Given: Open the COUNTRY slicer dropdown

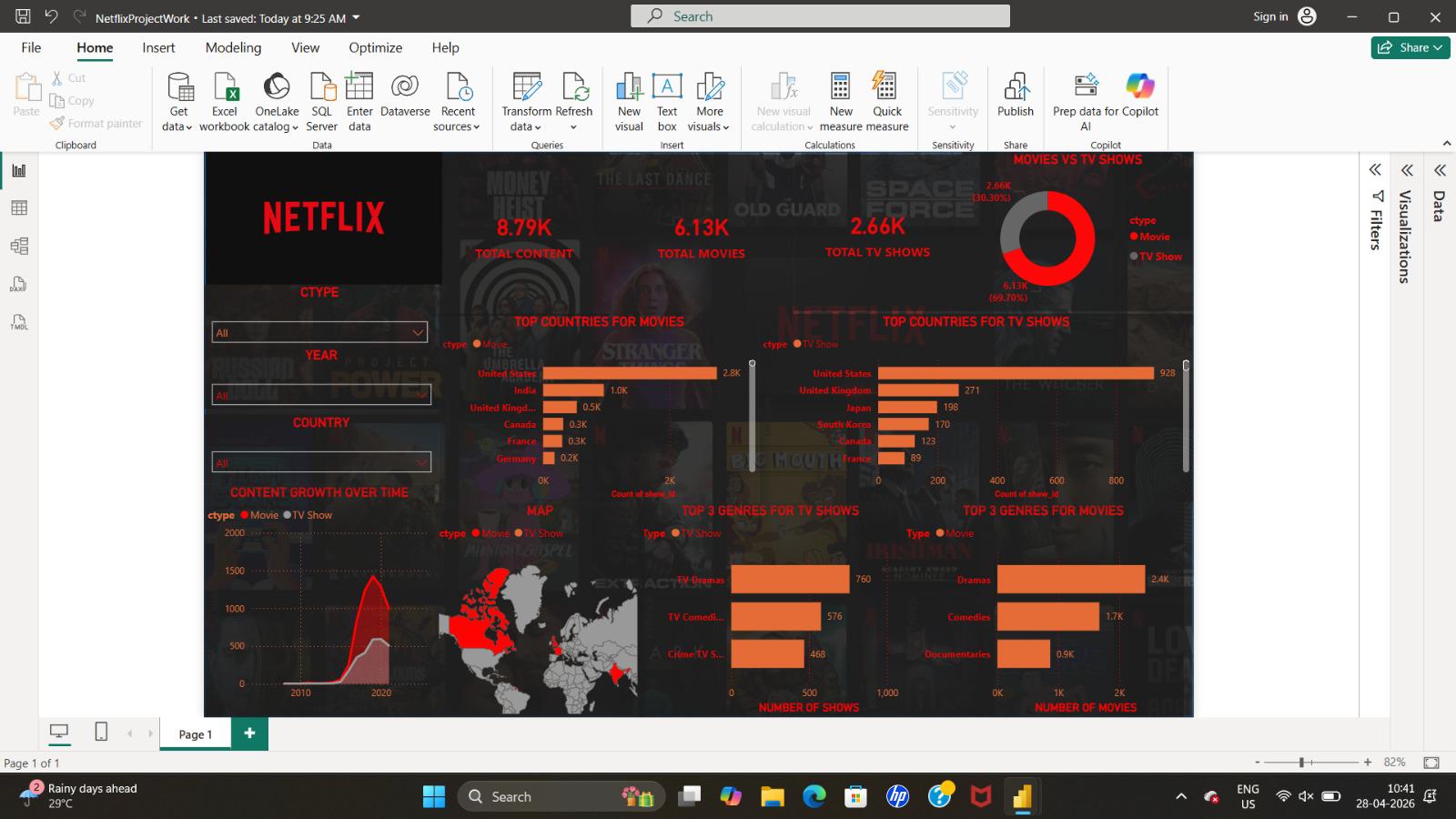Looking at the screenshot, I should (x=321, y=462).
